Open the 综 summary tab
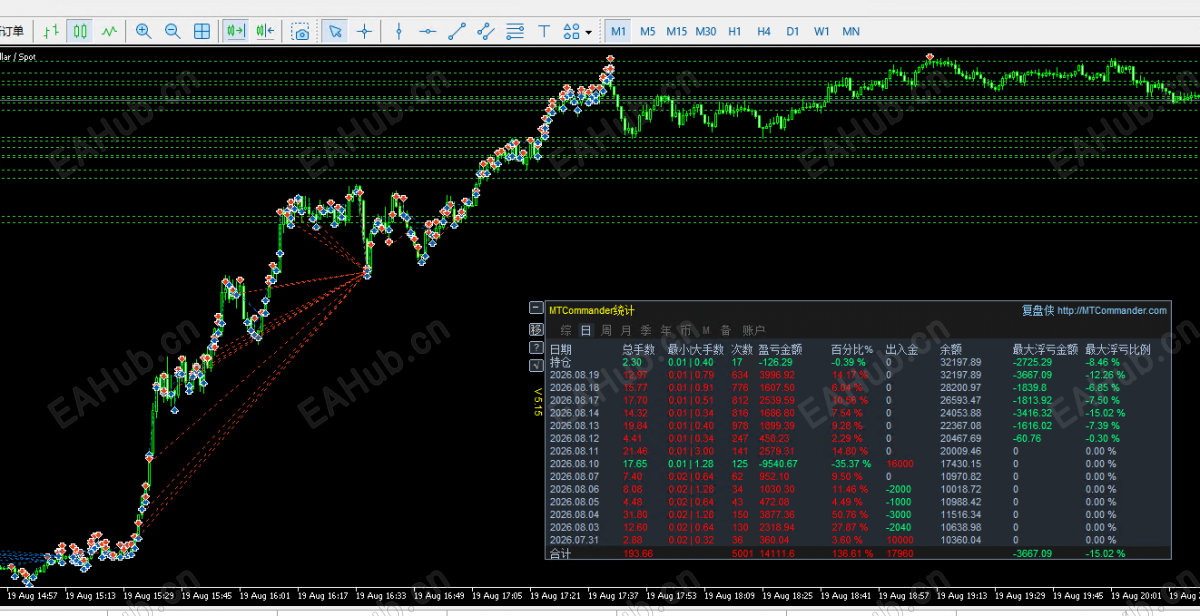The image size is (1200, 616). tap(566, 330)
